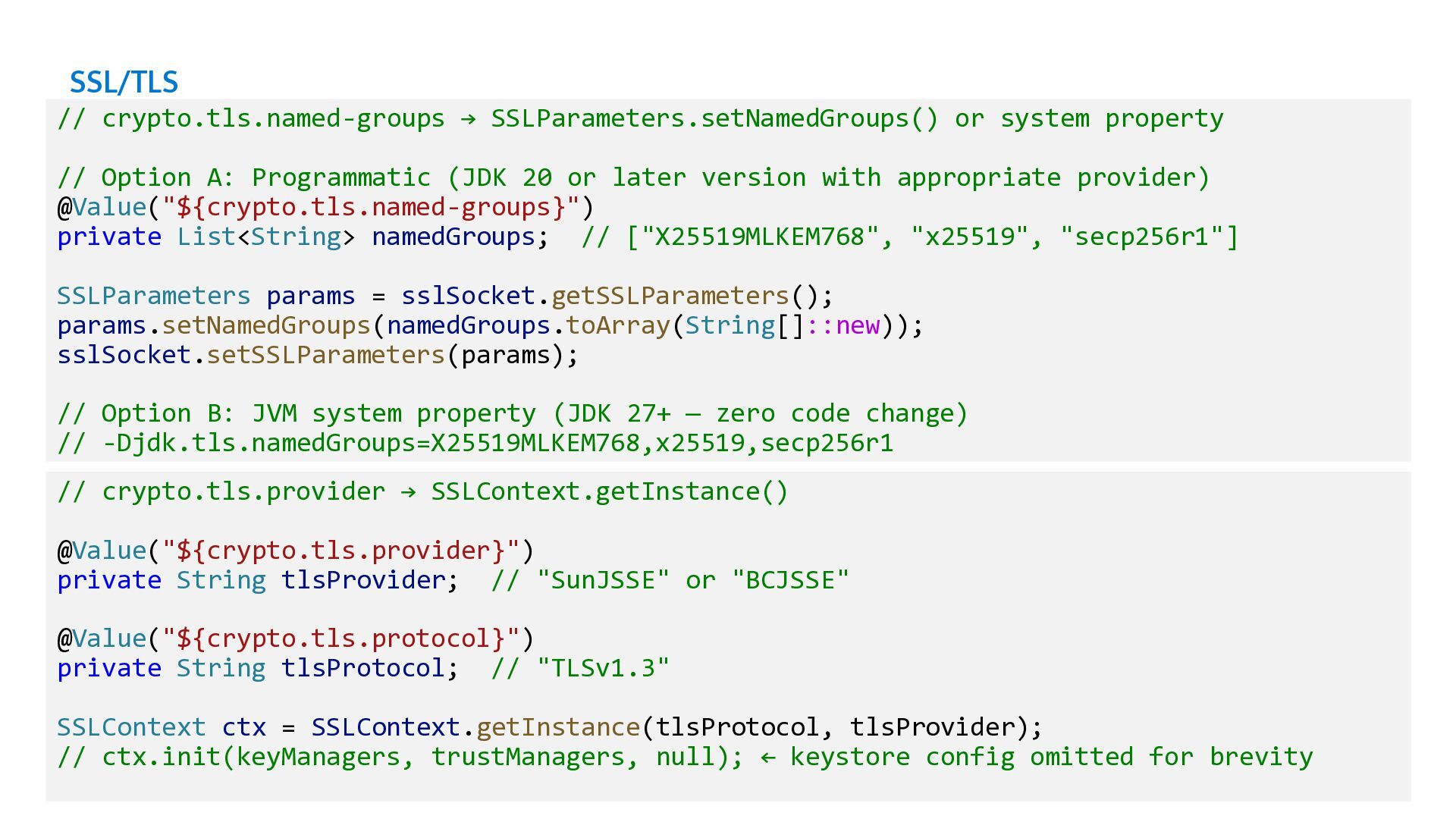1456x819 pixels.
Task: Click the -Djdk.tls.namedGroups property line
Action: pos(475,443)
